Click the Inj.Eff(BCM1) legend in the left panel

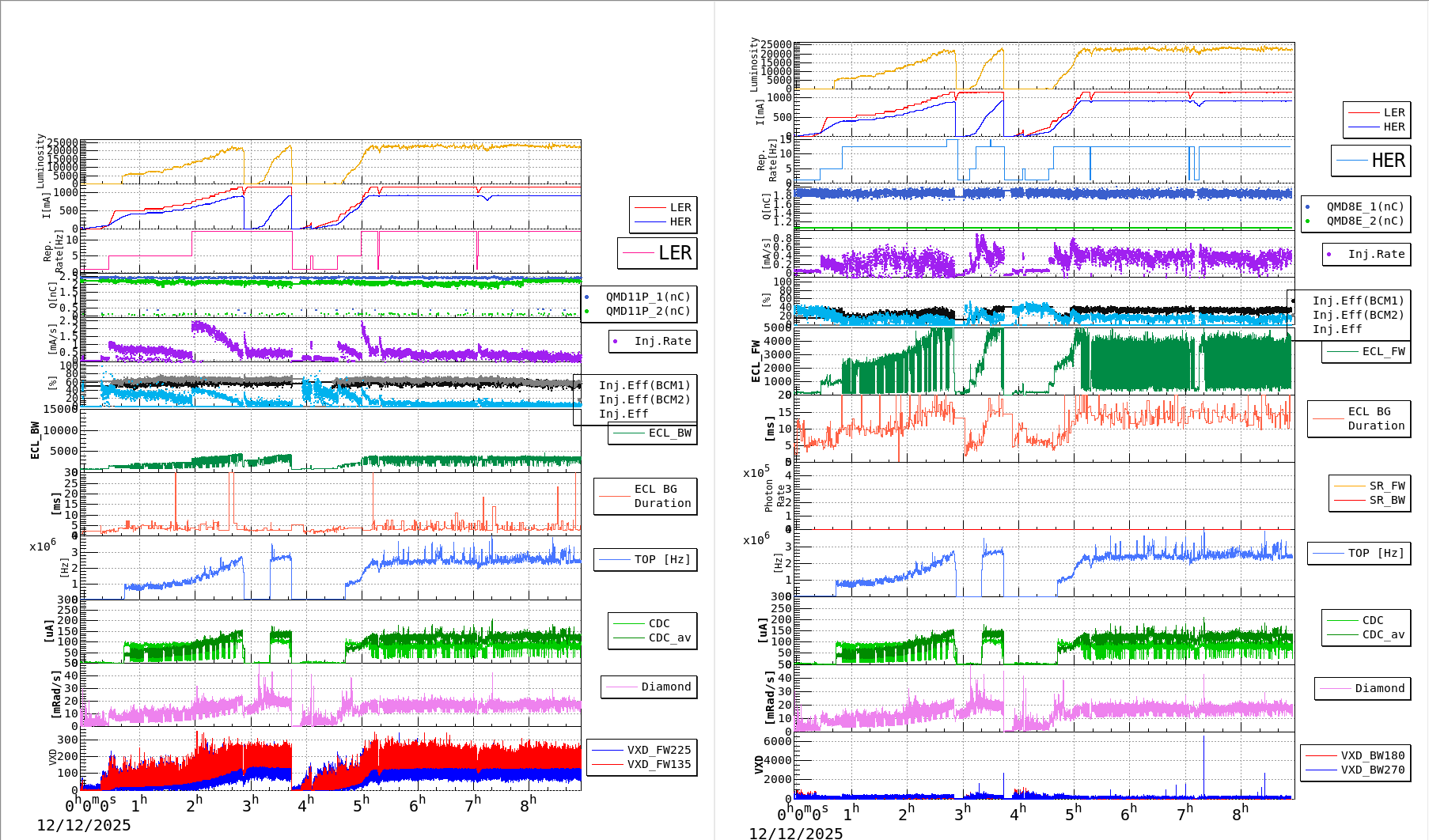point(644,385)
